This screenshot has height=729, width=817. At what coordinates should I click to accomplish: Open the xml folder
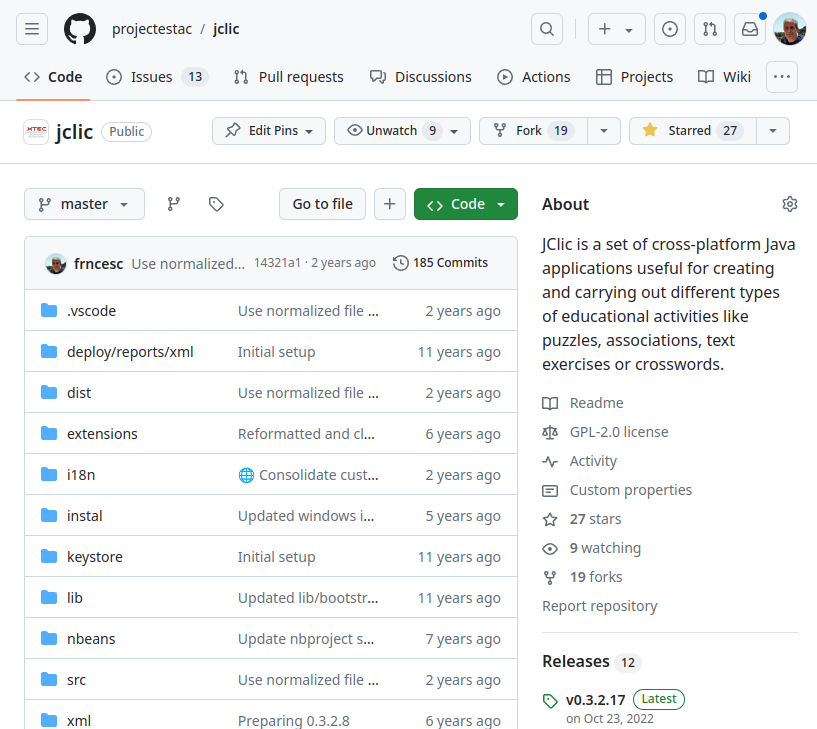coord(79,721)
